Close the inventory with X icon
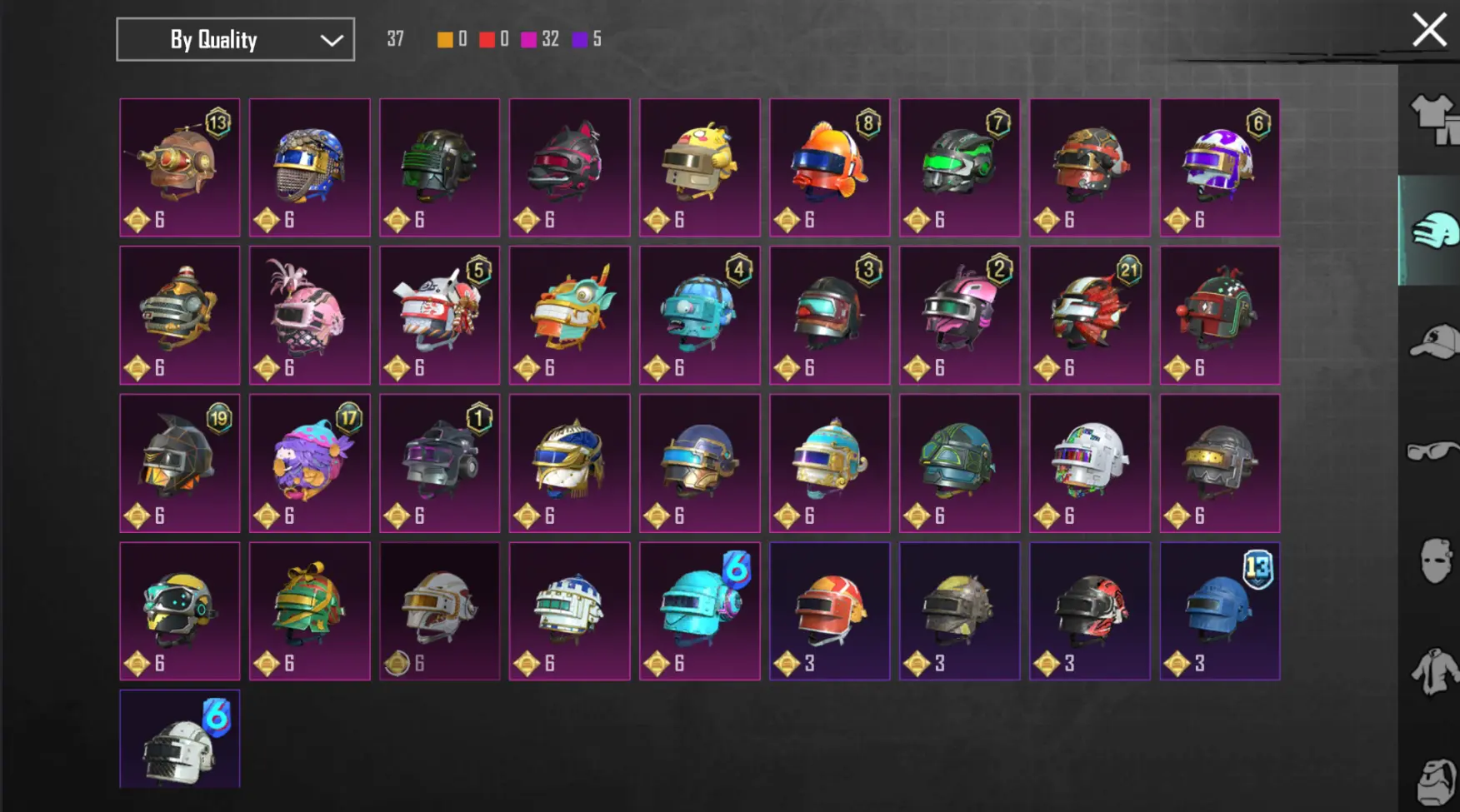Viewport: 1460px width, 812px height. [x=1429, y=30]
